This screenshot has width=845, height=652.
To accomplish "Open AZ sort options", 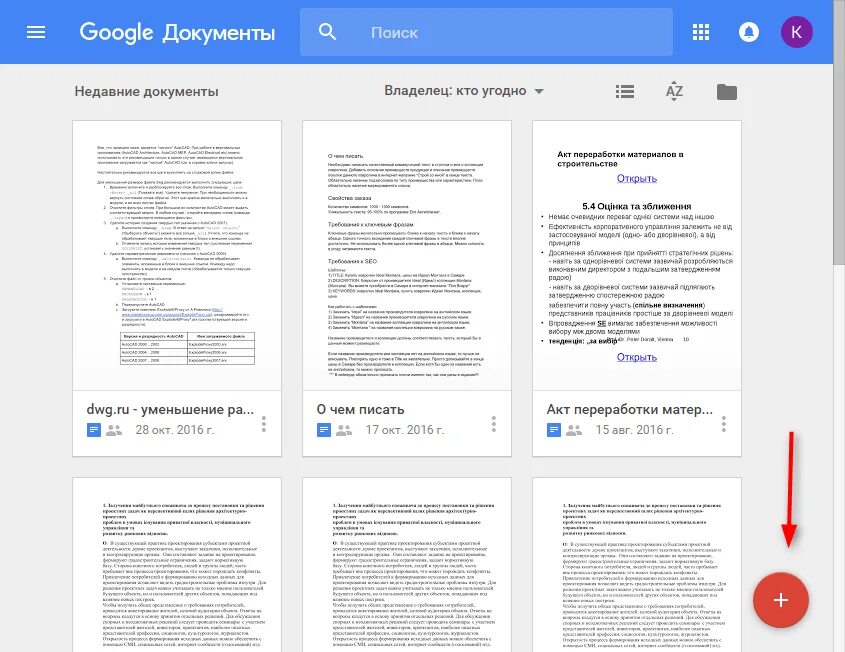I will 674,92.
